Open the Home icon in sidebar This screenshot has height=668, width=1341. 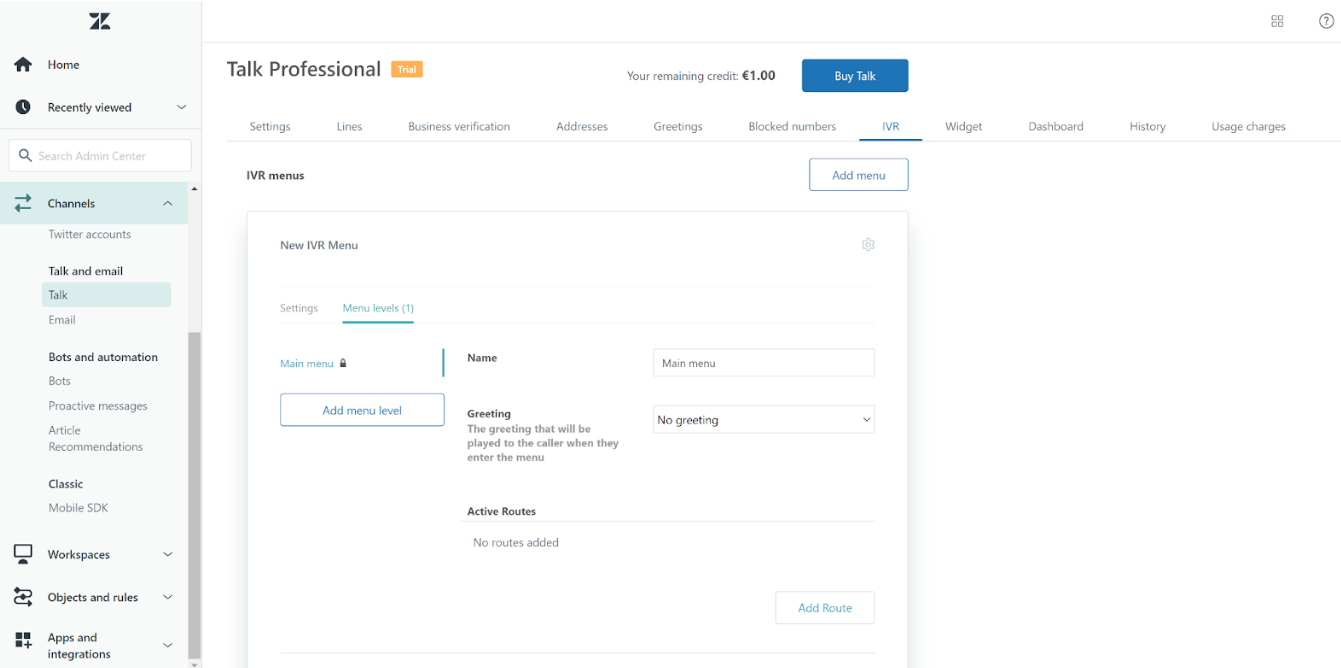(23, 65)
